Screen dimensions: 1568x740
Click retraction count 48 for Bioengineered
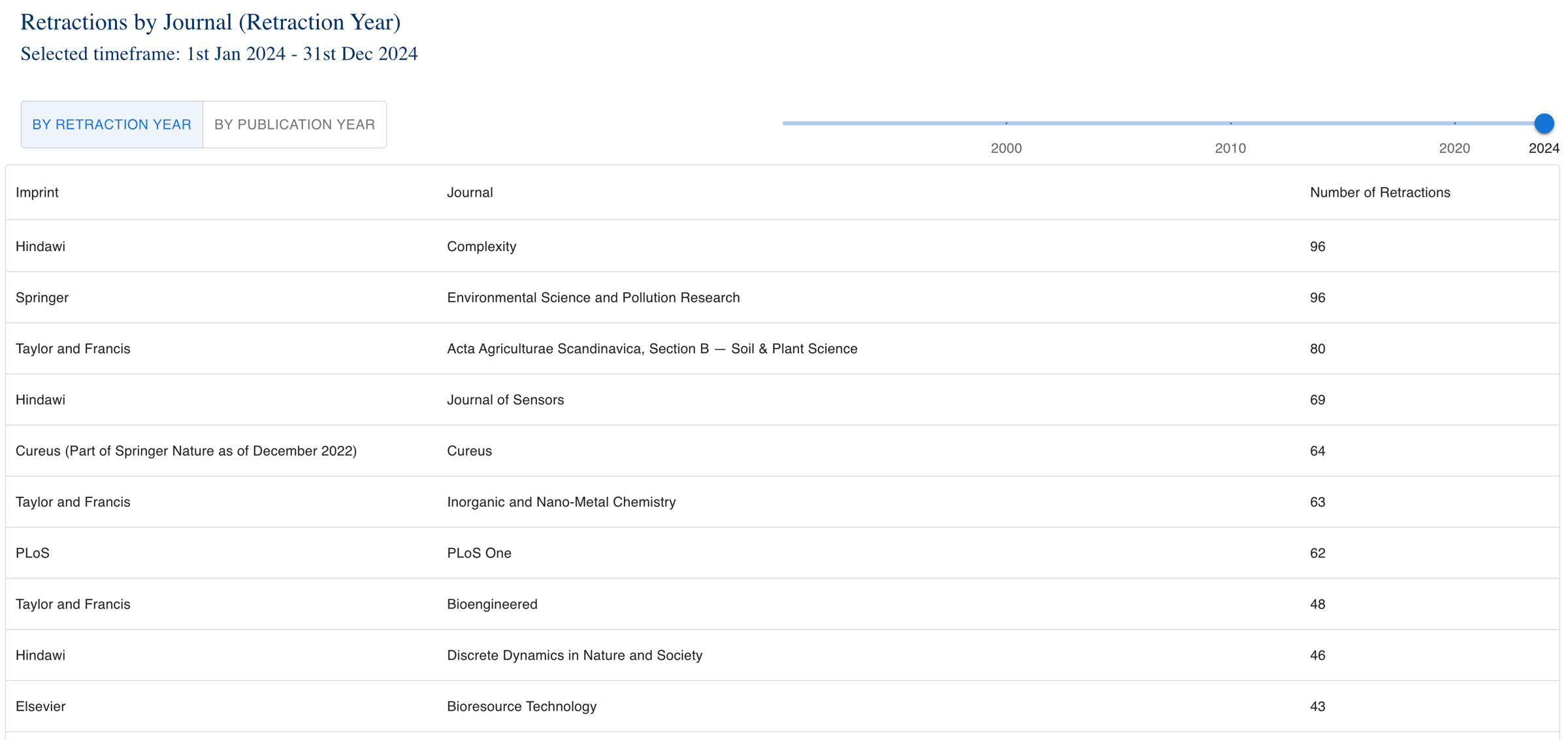(1317, 603)
